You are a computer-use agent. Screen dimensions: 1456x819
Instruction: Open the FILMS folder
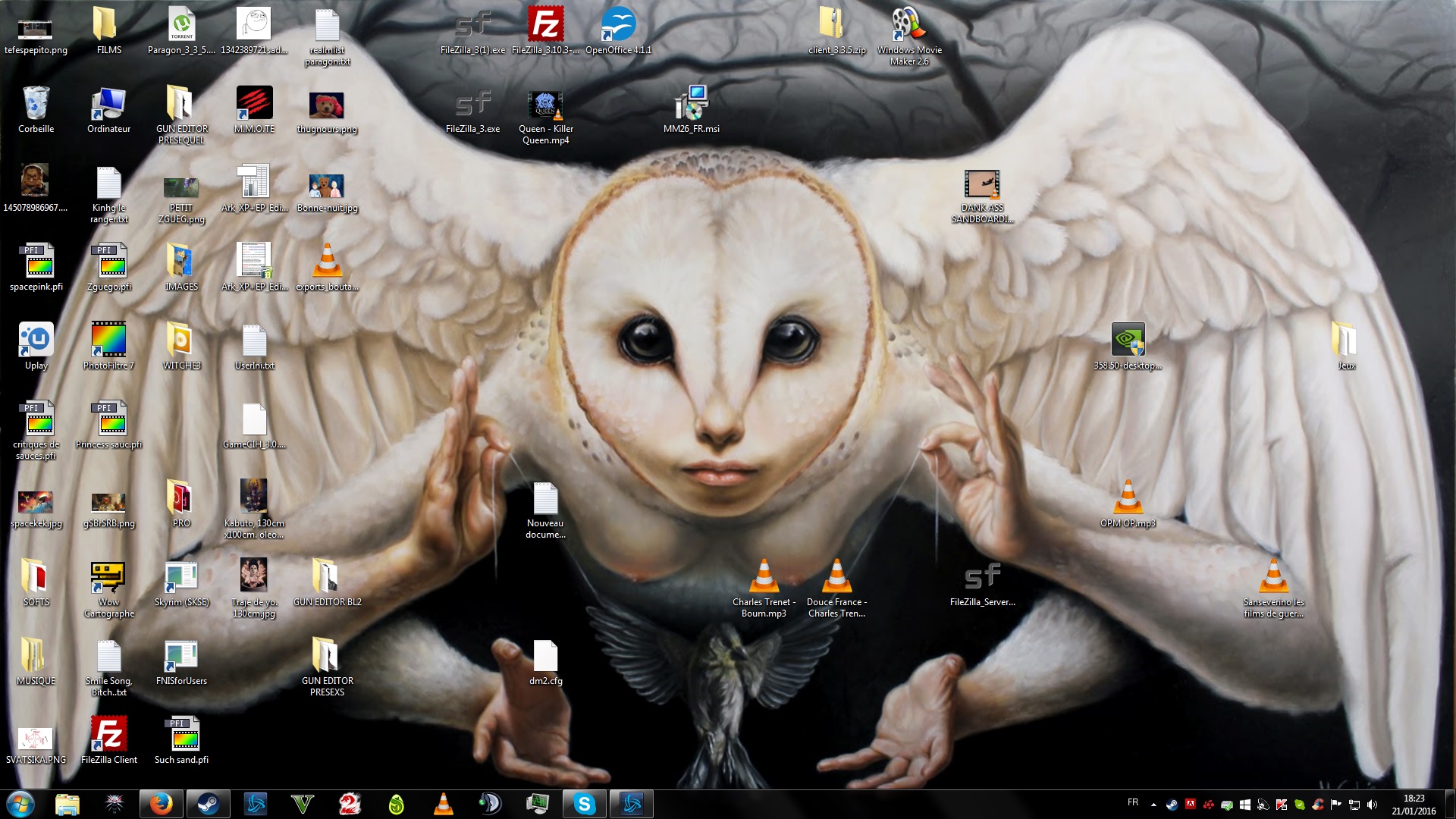(x=108, y=31)
